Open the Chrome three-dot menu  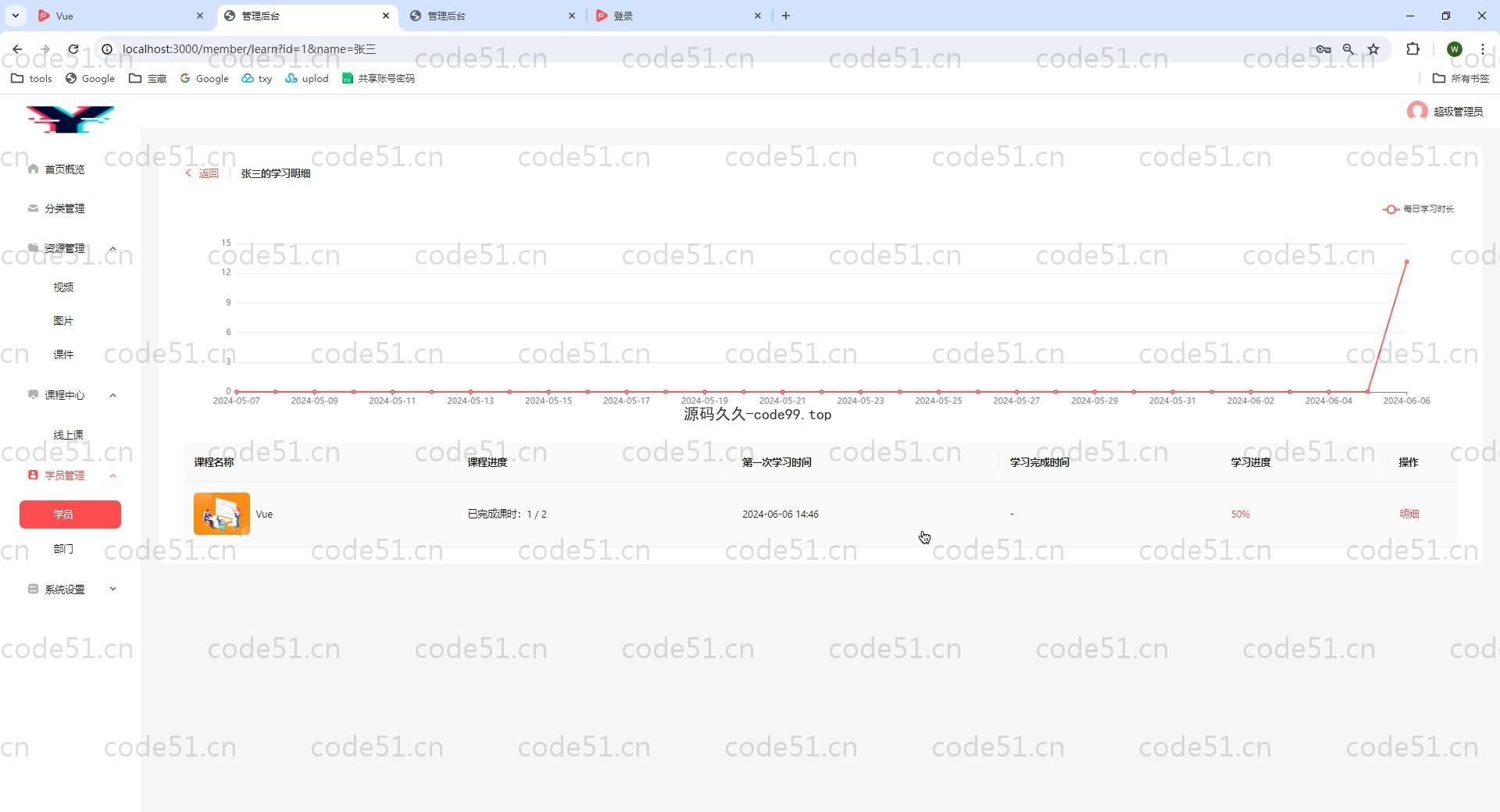point(1482,49)
